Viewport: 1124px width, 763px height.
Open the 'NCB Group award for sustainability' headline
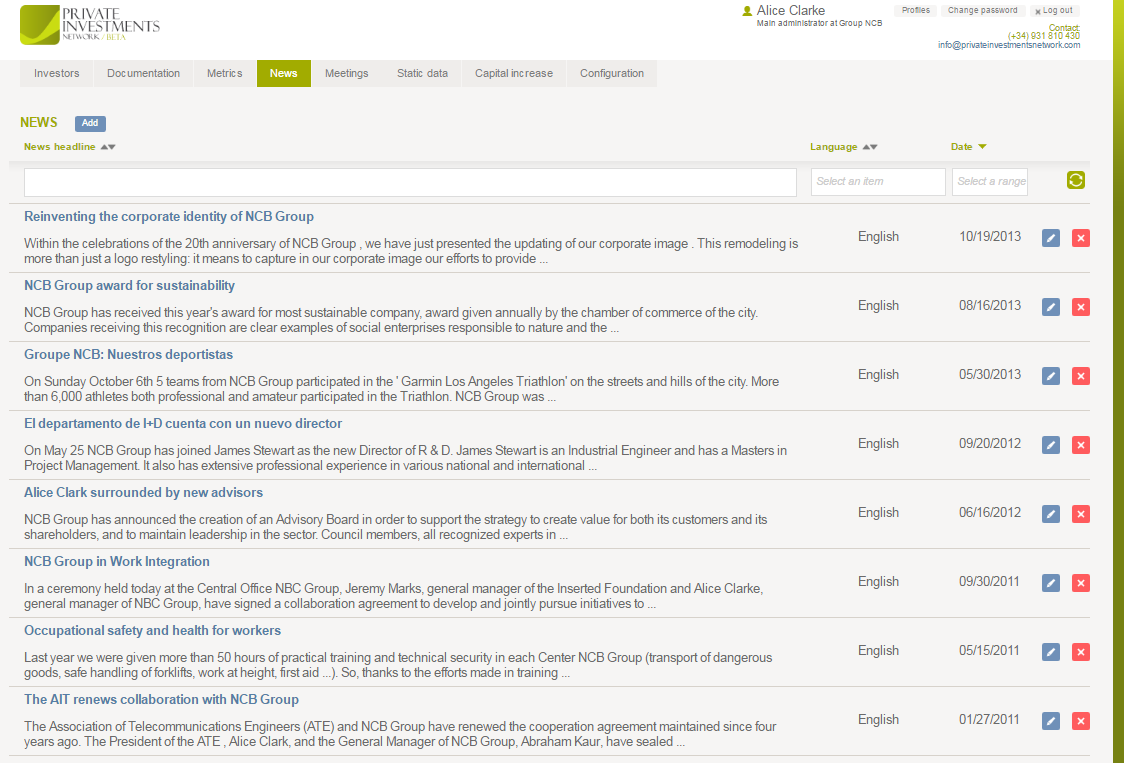point(129,286)
